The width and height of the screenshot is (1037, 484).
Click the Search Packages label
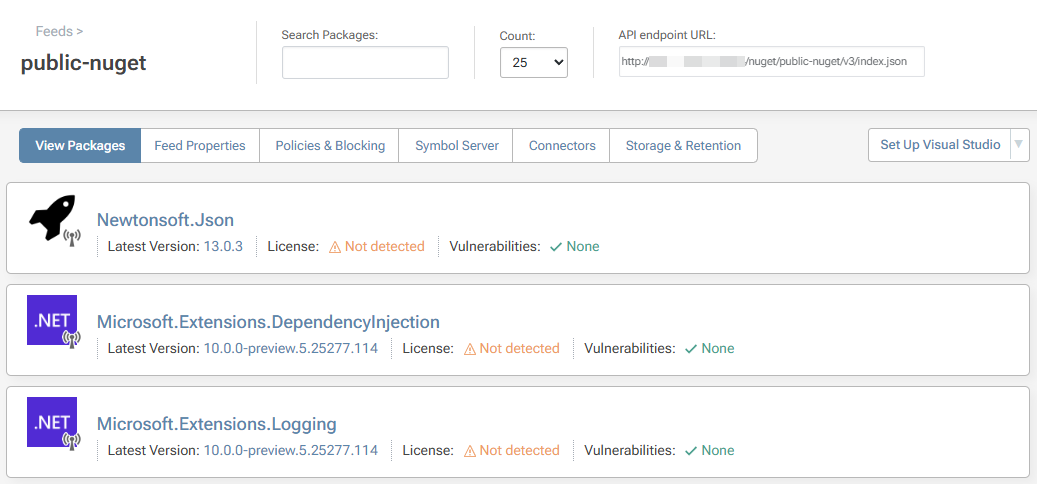[329, 35]
